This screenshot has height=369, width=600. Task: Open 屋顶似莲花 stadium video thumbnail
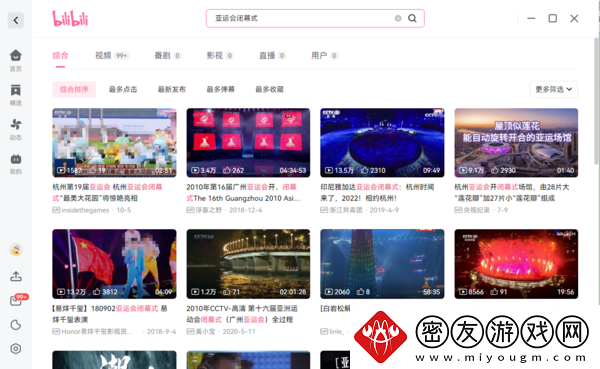pyautogui.click(x=516, y=142)
